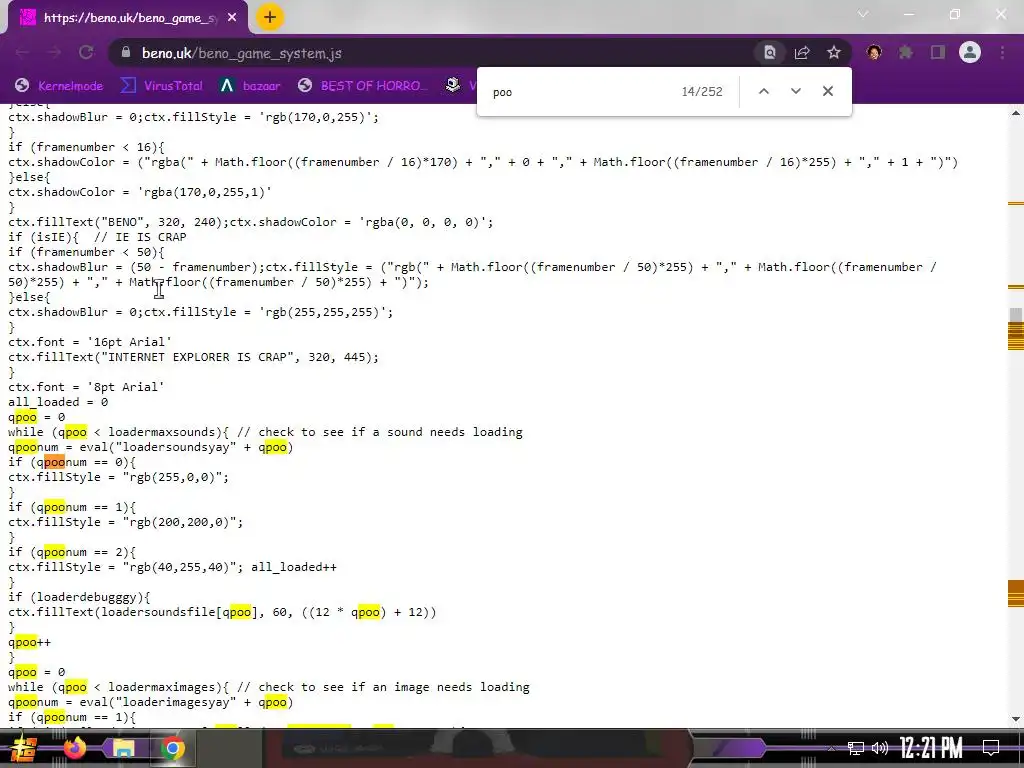Toggle the browser side panel
Image resolution: width=1024 pixels, height=768 pixels.
(x=938, y=52)
